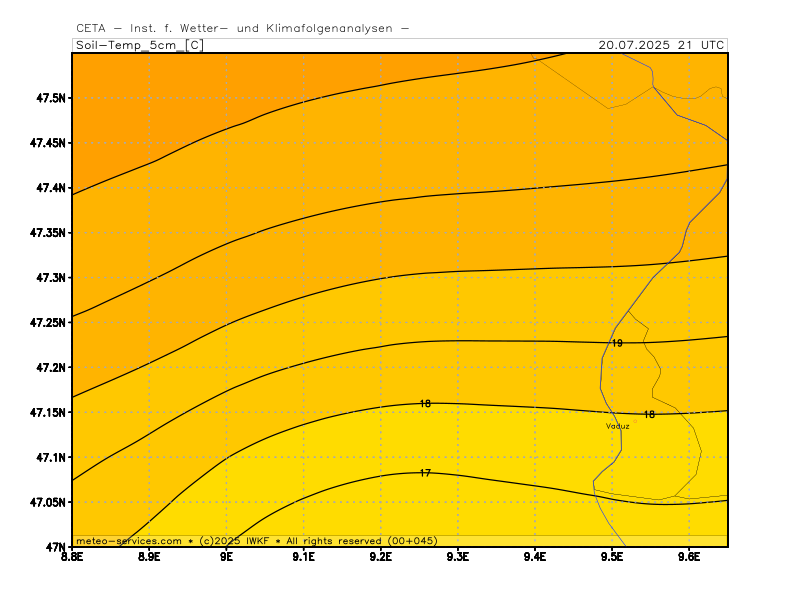Viewport: 800px width, 600px height.
Task: Select the 47N latitude label
Action: point(56,547)
